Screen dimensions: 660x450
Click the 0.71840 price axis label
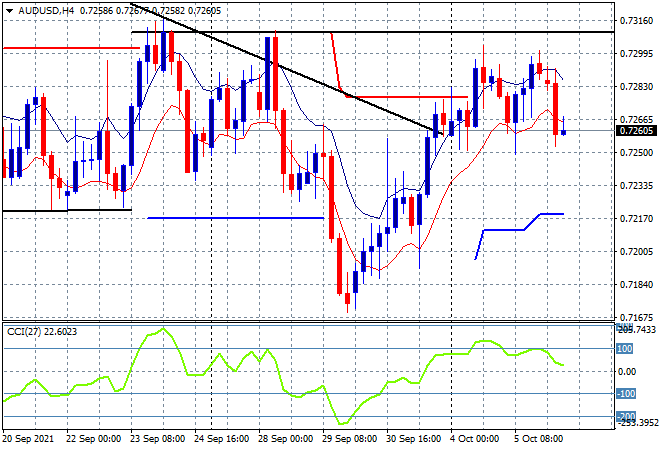click(x=637, y=285)
